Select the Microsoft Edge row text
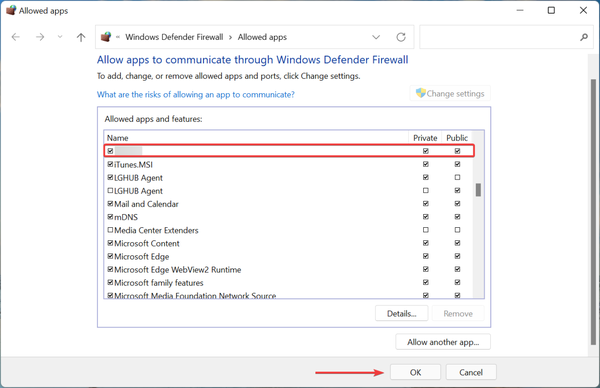The height and width of the screenshot is (388, 600). pos(142,256)
